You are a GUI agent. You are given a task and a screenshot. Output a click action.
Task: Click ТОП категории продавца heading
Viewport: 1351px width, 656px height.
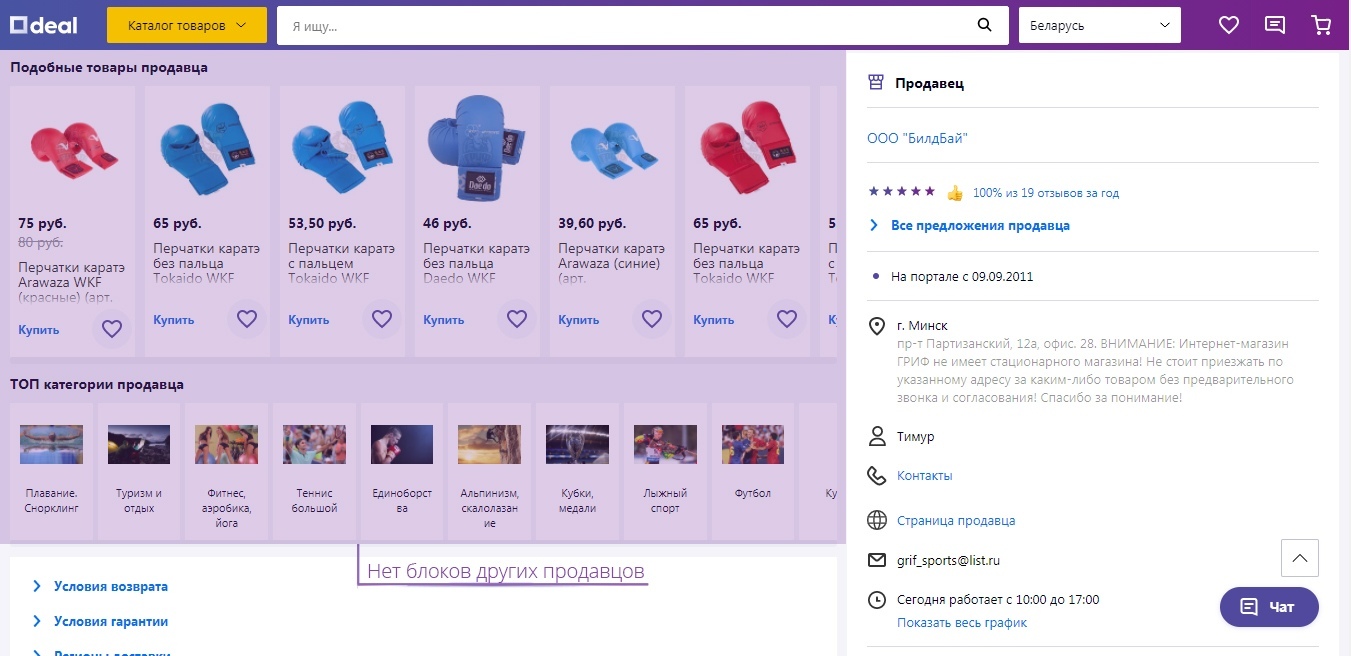pyautogui.click(x=97, y=384)
